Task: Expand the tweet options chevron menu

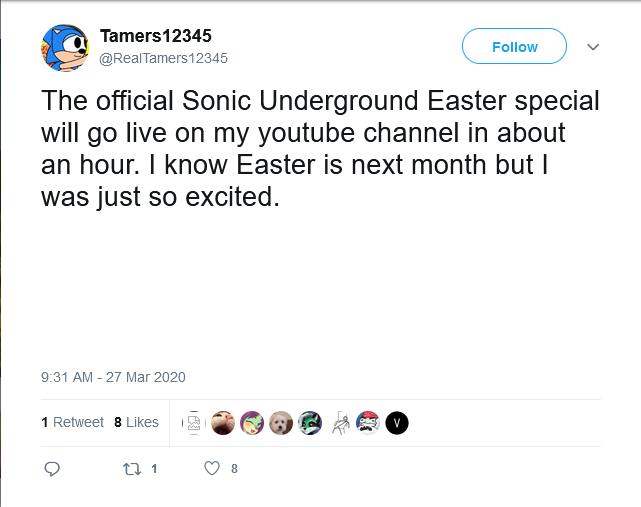Action: 593,47
